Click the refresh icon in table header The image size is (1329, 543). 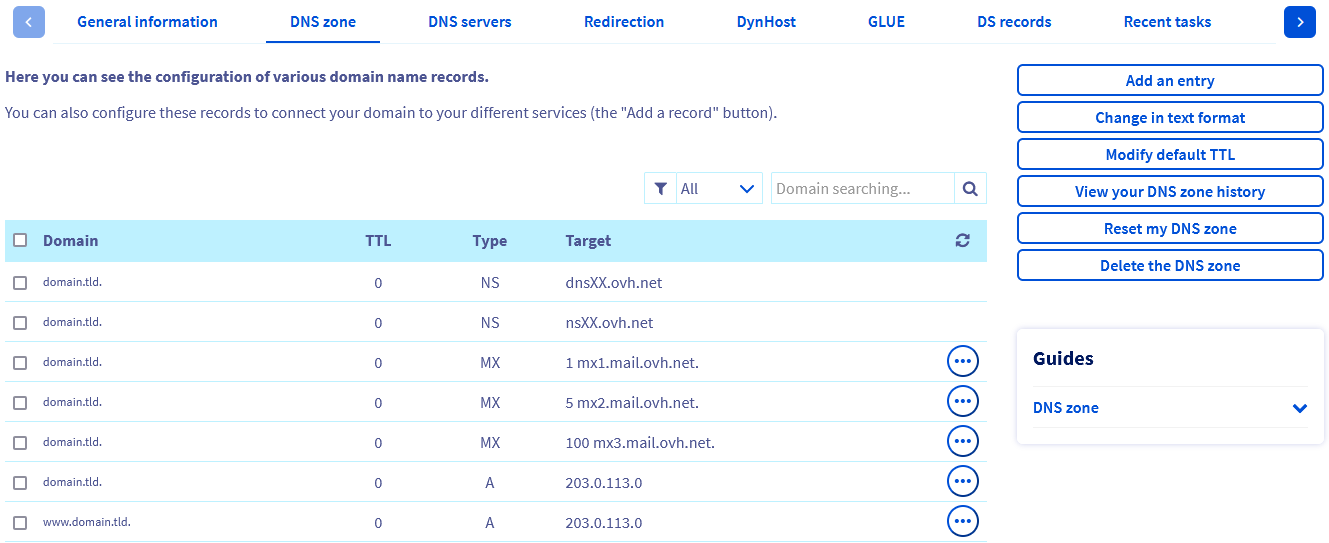pyautogui.click(x=962, y=240)
